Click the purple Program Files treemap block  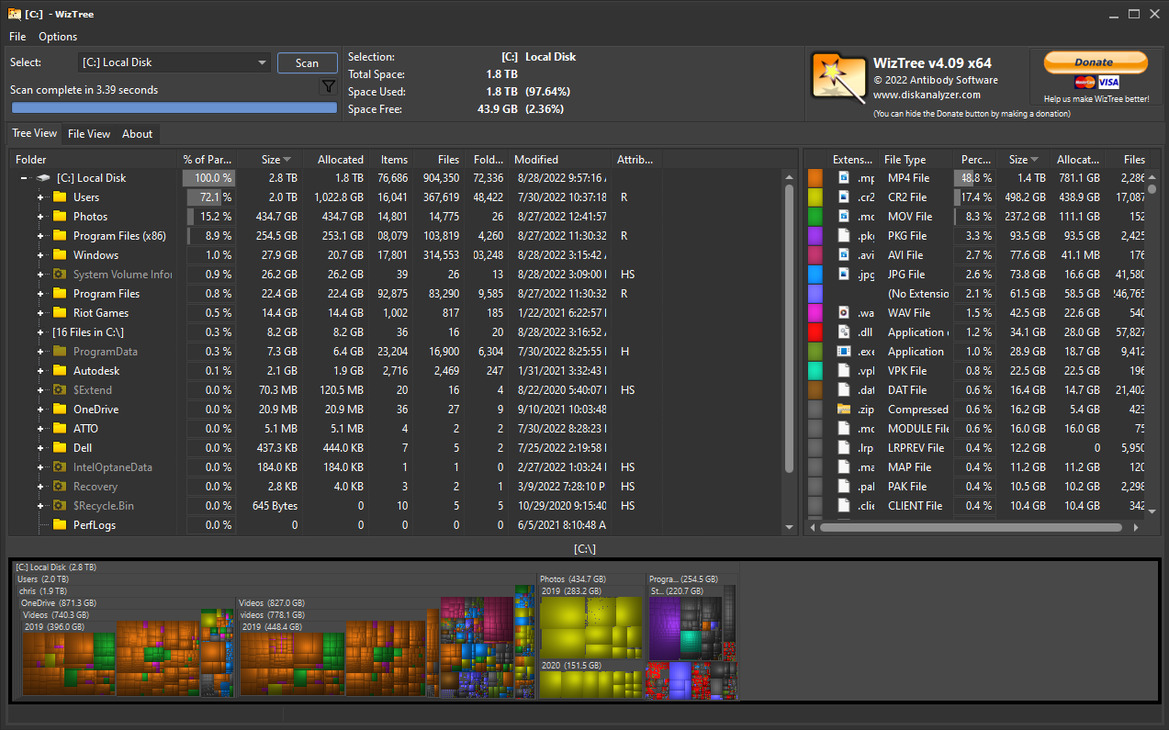pyautogui.click(x=664, y=626)
